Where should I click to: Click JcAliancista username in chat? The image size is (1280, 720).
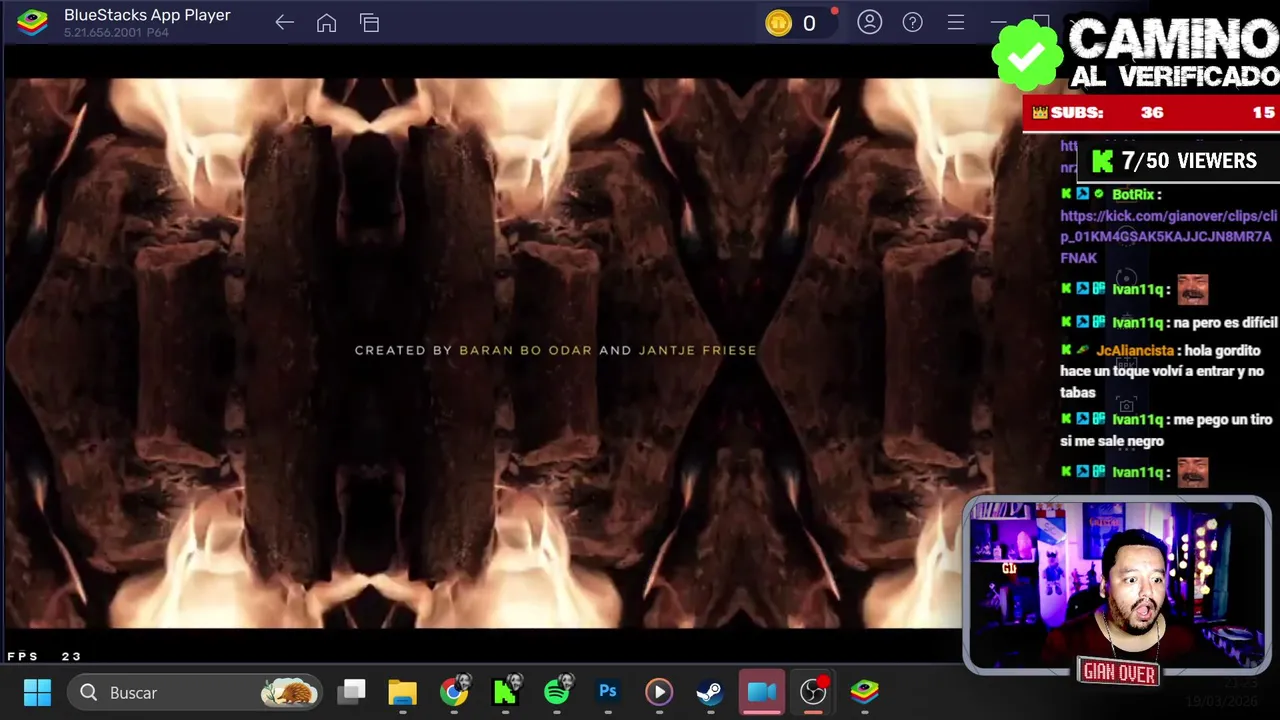pyautogui.click(x=1135, y=351)
